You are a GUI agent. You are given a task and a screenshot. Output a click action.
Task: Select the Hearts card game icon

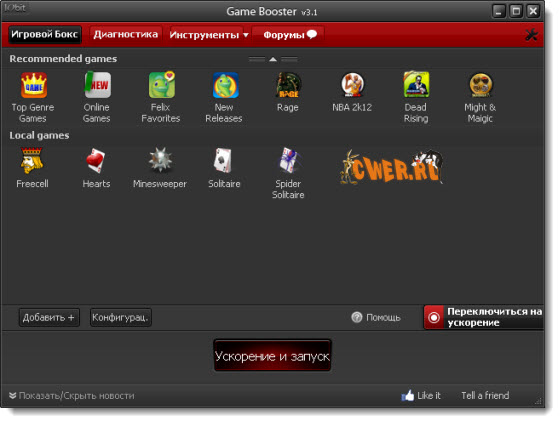coord(95,161)
